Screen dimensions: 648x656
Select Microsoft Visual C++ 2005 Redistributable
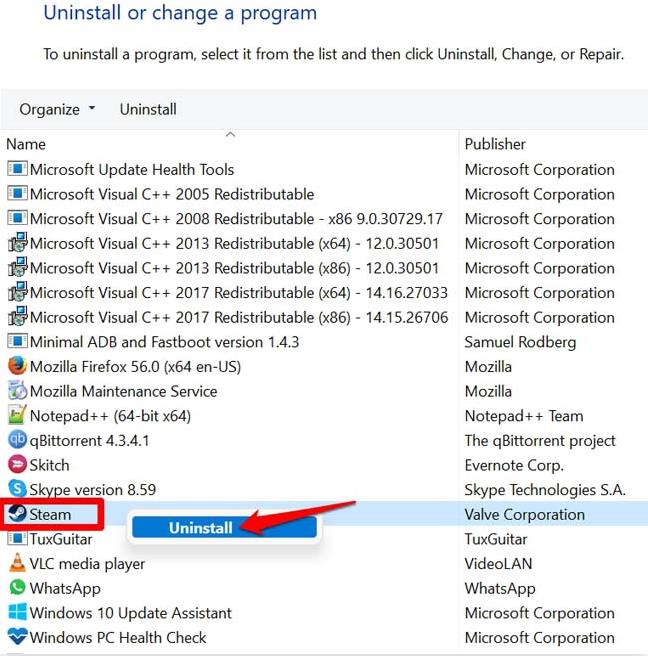172,194
